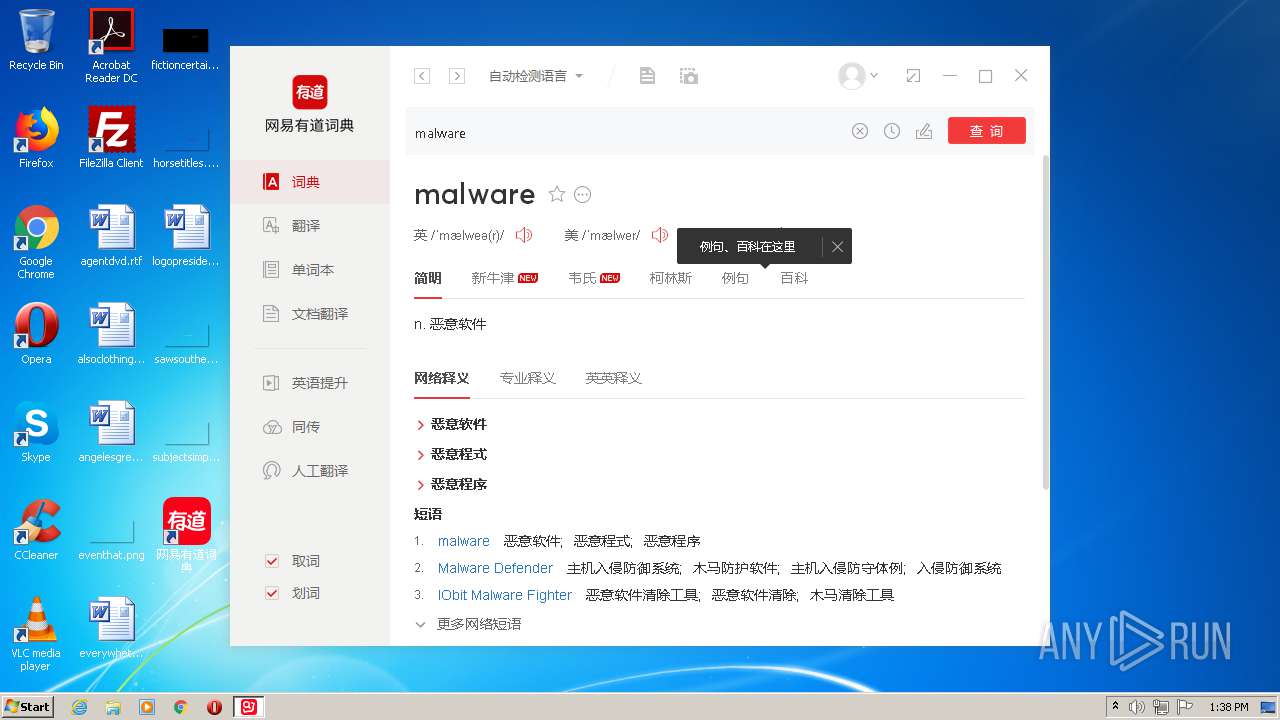Open Opera from the taskbar

tap(214, 707)
